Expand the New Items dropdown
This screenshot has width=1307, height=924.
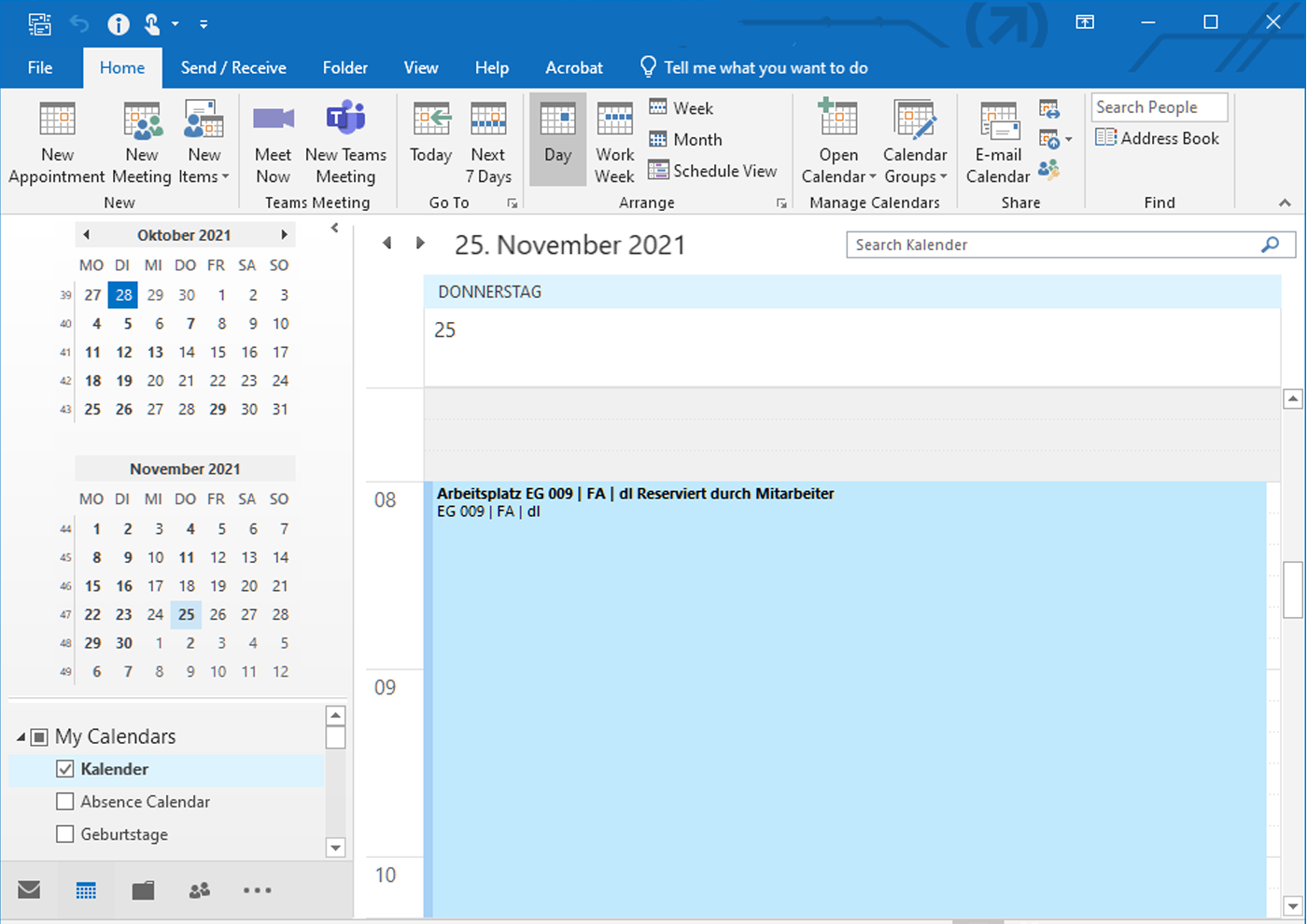click(204, 164)
